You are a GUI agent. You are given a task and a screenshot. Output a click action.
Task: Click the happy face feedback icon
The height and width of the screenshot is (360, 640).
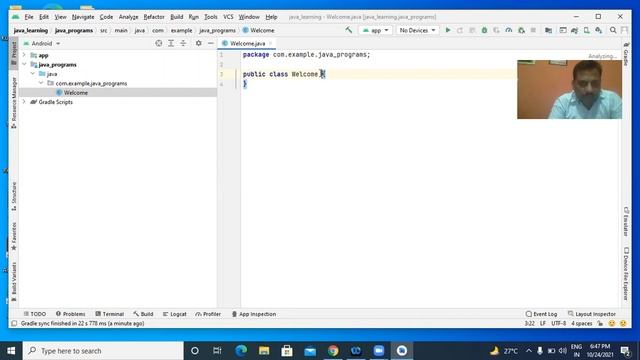point(611,323)
